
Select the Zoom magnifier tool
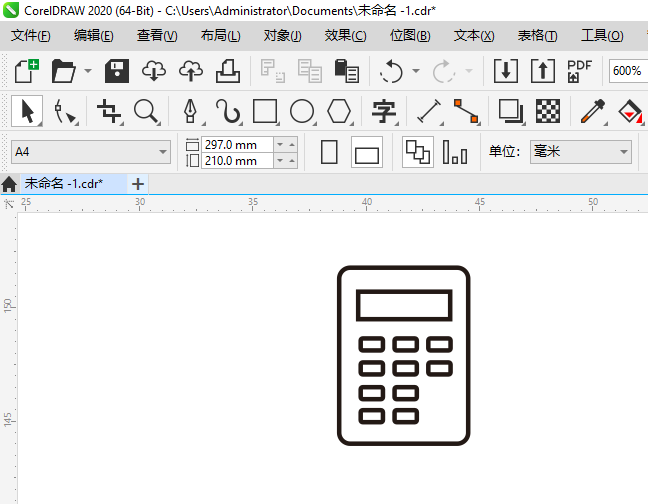[x=147, y=111]
